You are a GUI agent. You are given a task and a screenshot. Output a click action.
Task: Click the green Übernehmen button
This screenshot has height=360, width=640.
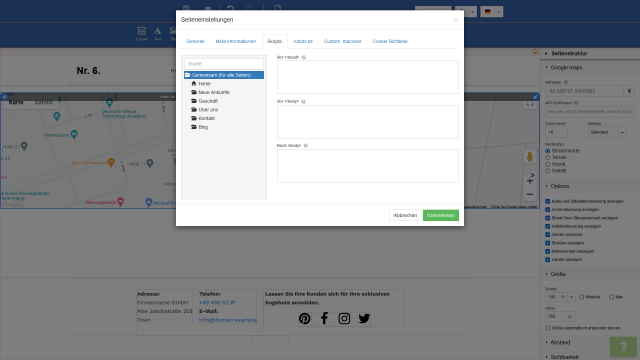pyautogui.click(x=441, y=215)
